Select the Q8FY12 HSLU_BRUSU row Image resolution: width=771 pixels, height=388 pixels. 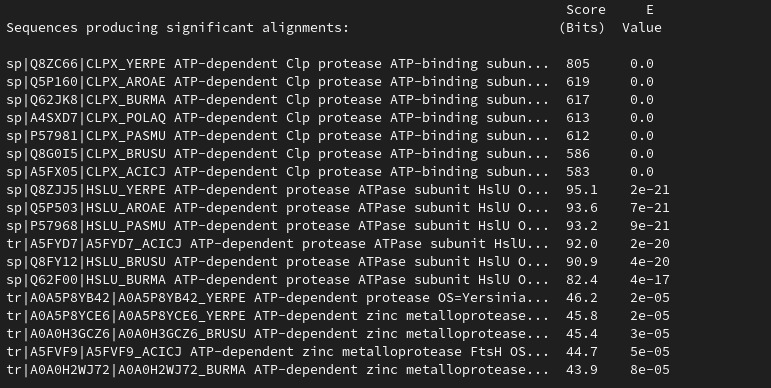click(x=338, y=262)
